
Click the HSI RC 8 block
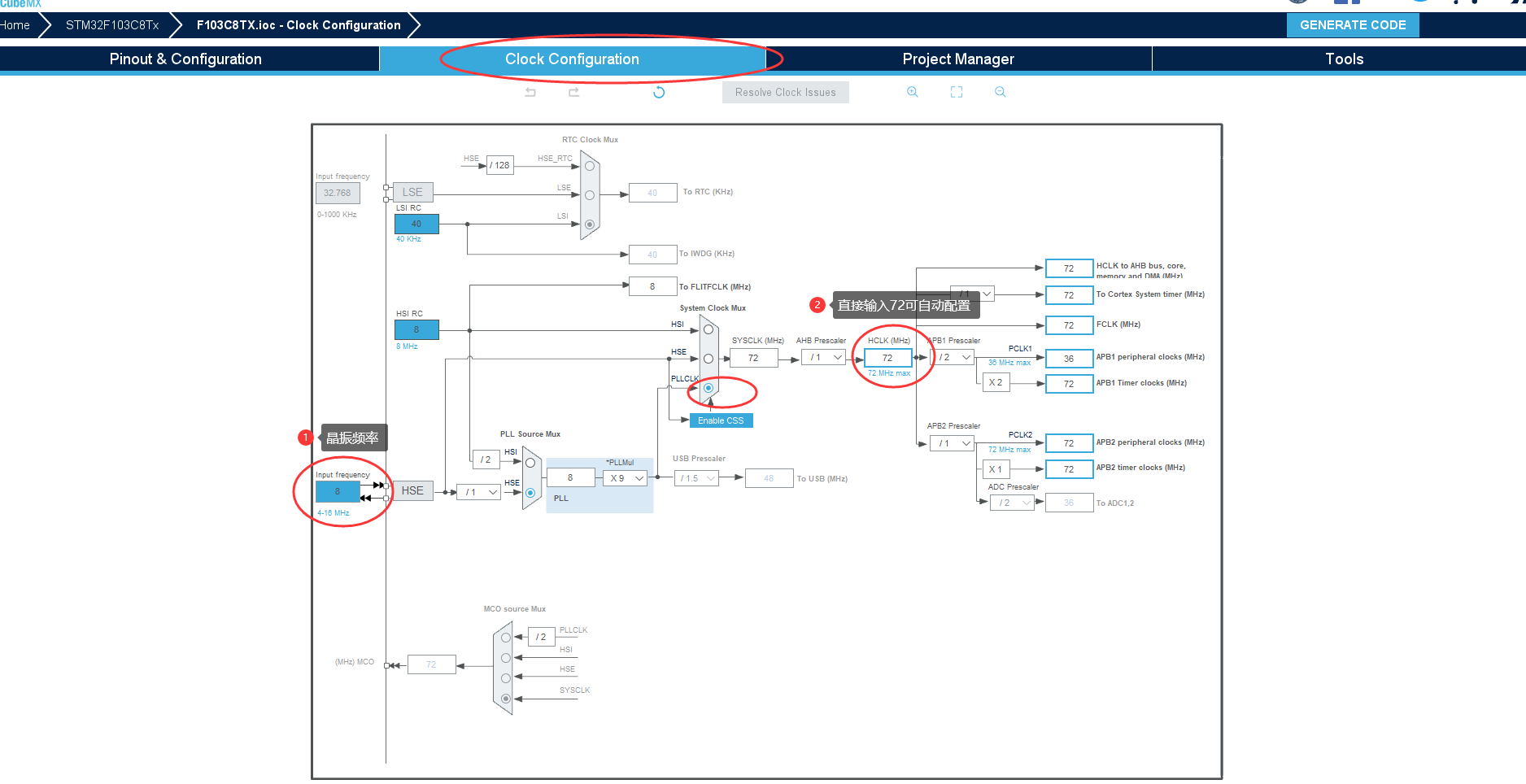tap(416, 329)
